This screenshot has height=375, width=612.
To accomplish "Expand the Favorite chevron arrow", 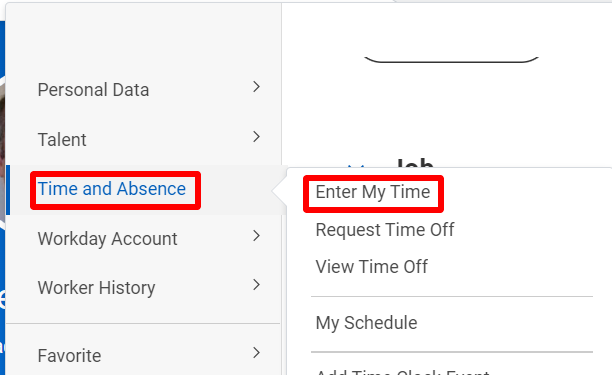I will point(256,353).
